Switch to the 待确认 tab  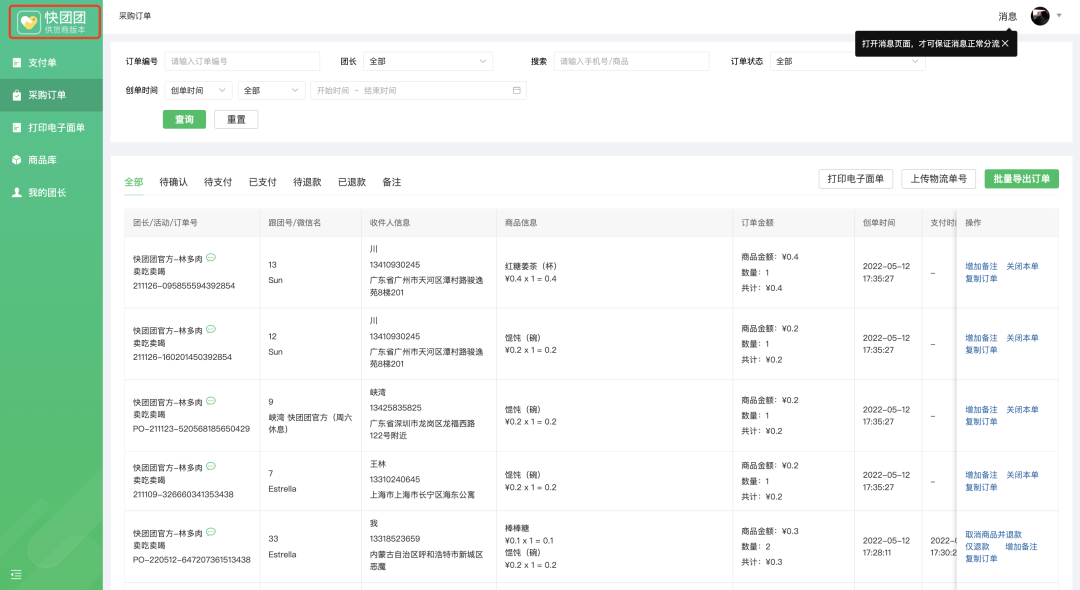[173, 182]
